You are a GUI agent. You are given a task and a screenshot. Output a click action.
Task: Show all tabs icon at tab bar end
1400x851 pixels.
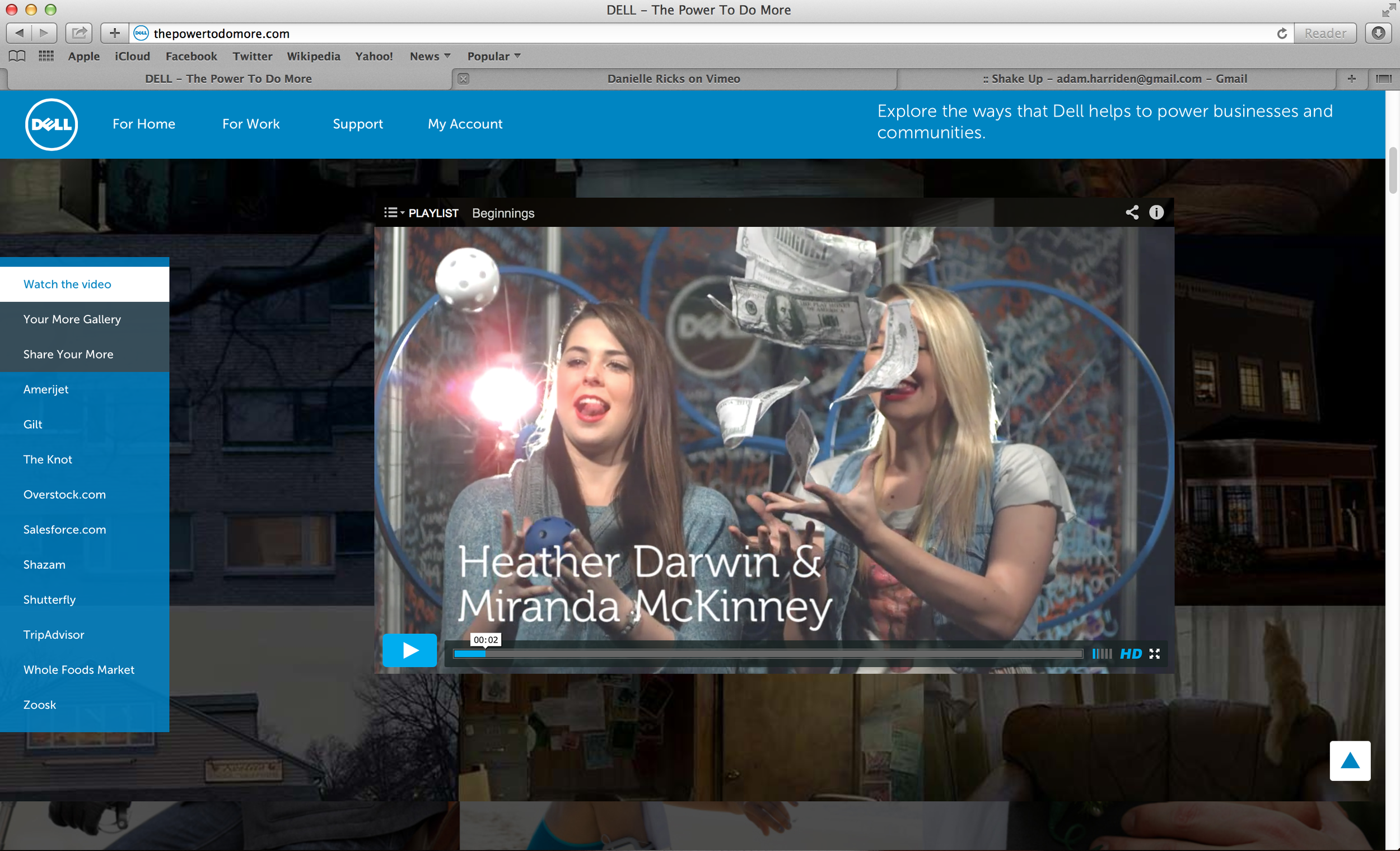[1384, 79]
